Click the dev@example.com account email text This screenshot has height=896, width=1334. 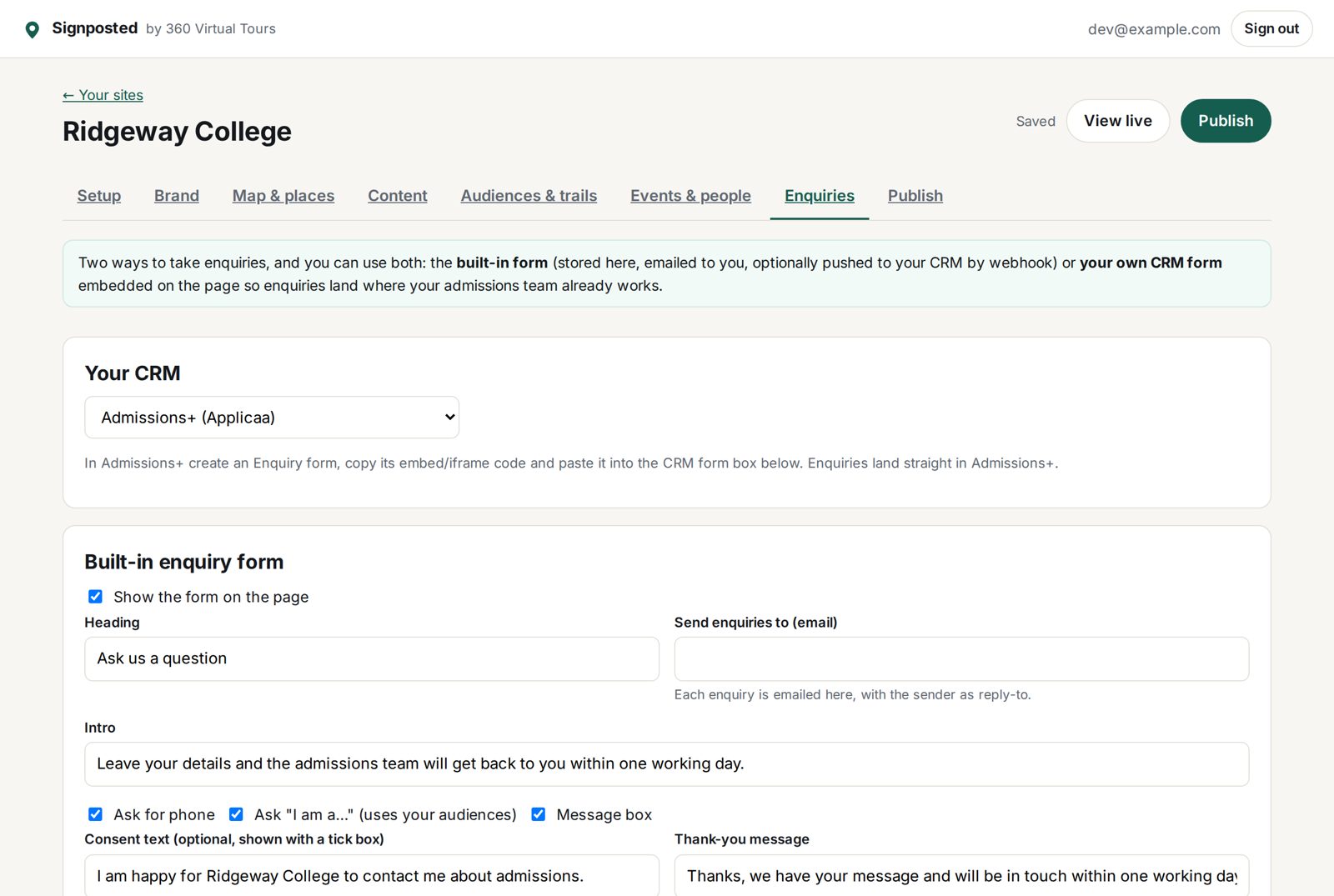click(1154, 29)
